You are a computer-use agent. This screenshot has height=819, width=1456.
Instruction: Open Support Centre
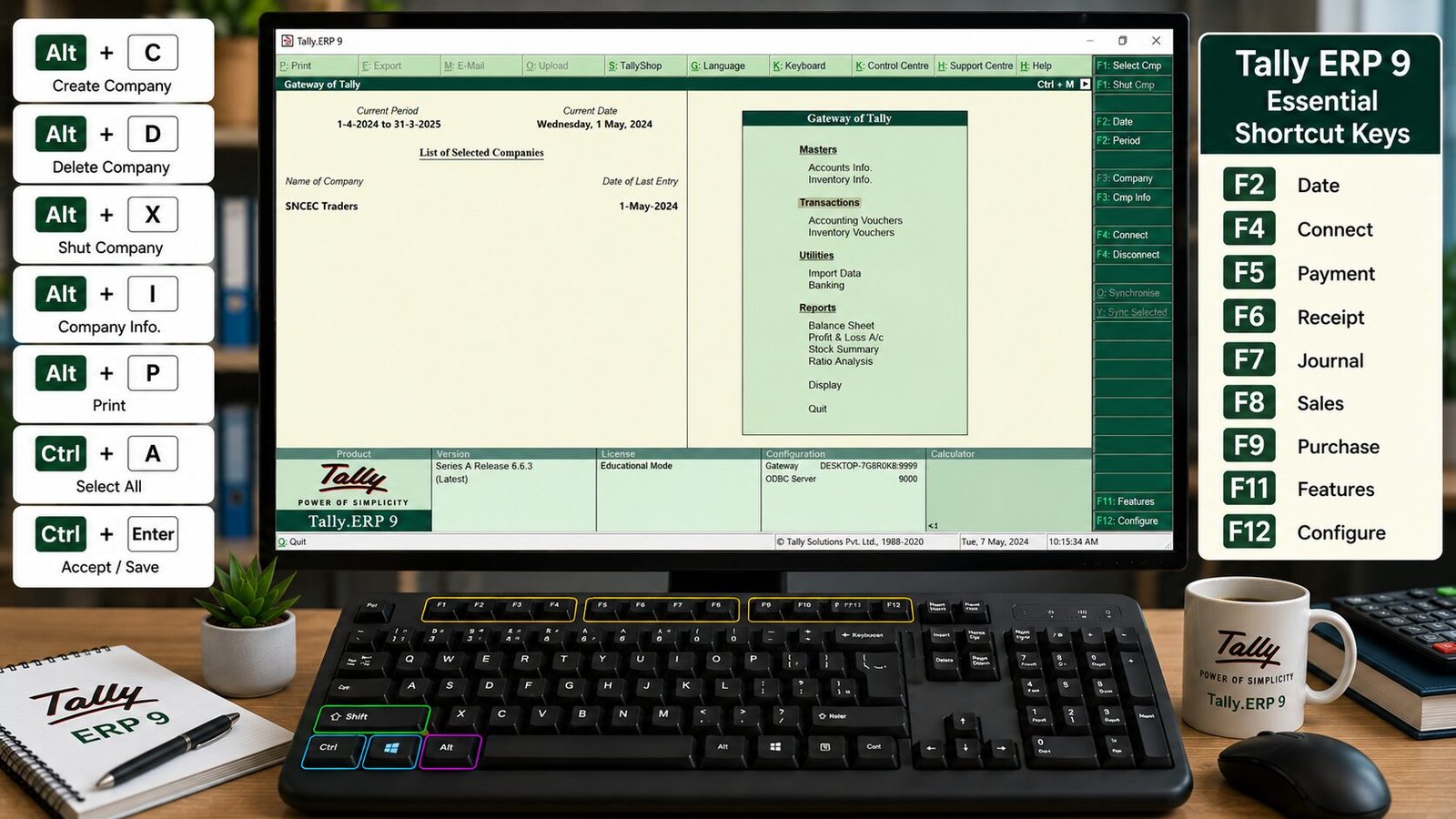pos(976,66)
